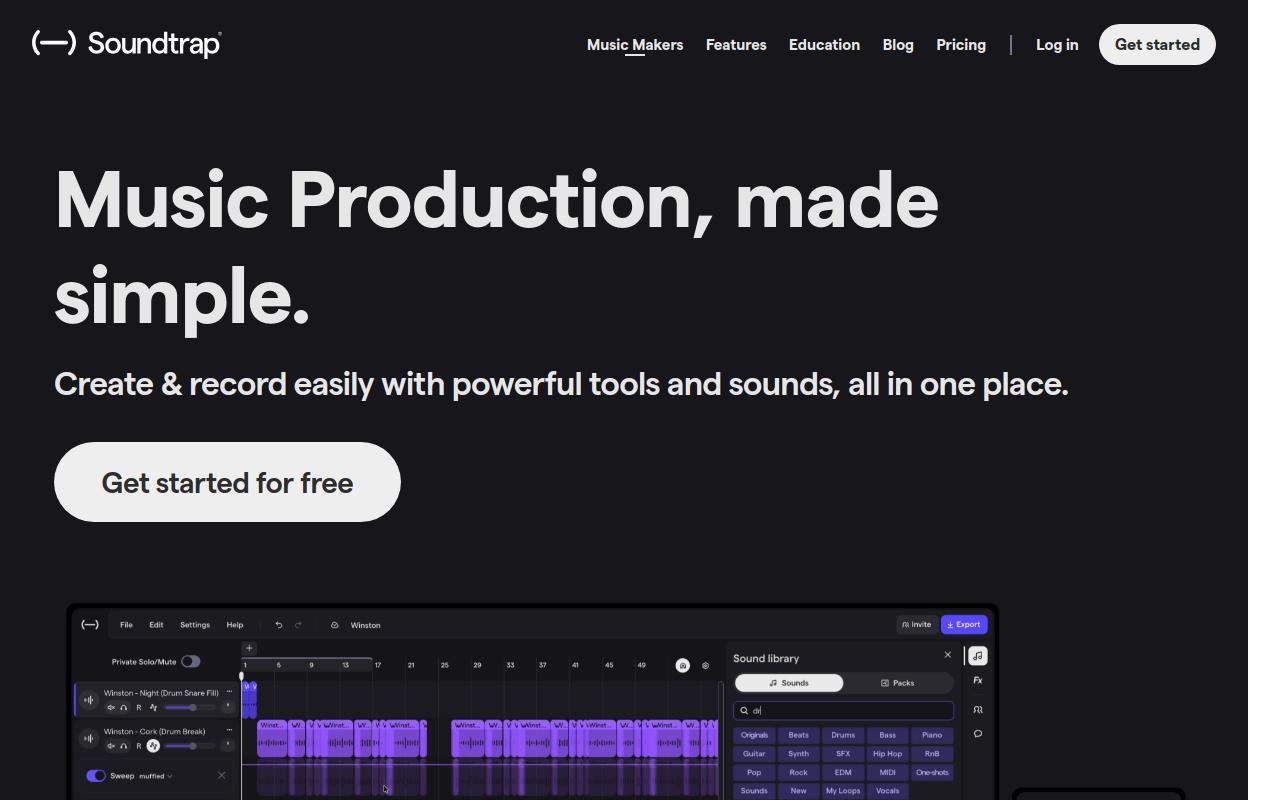Solo Winston - Night track with headphones icon
Screen dimensions: 1280x800
tap(124, 708)
